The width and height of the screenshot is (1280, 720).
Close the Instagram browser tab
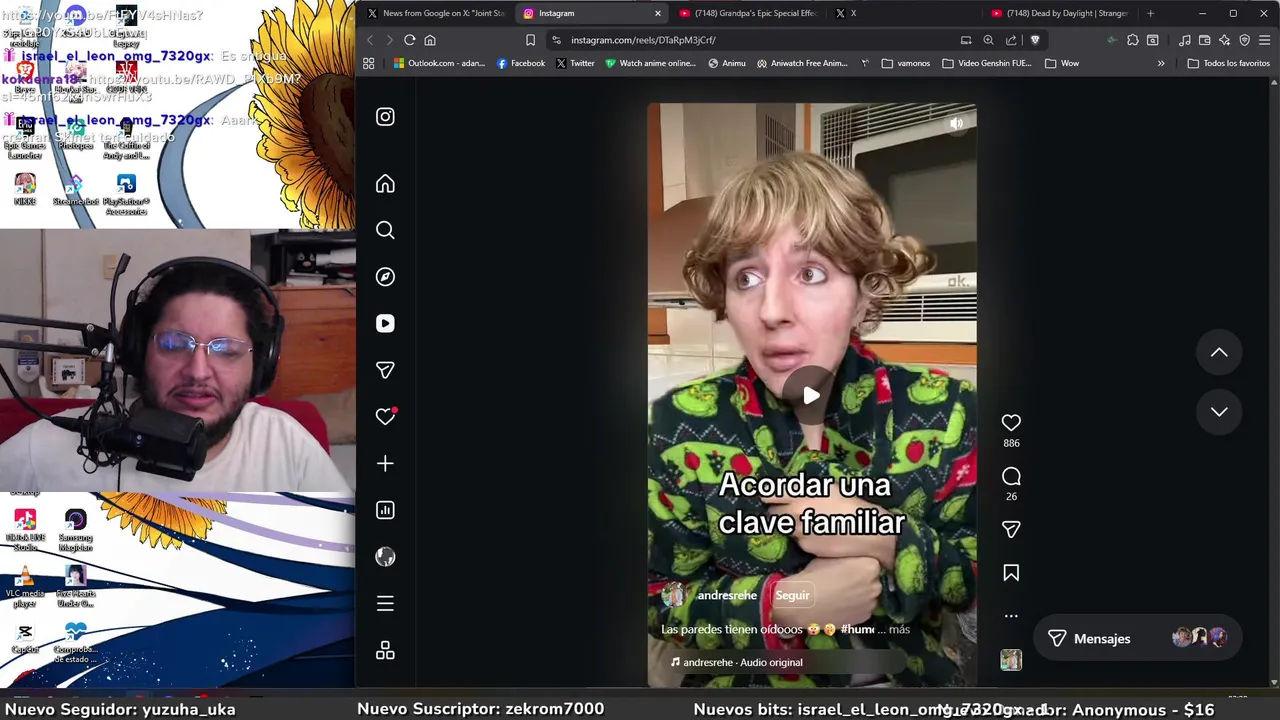(657, 13)
